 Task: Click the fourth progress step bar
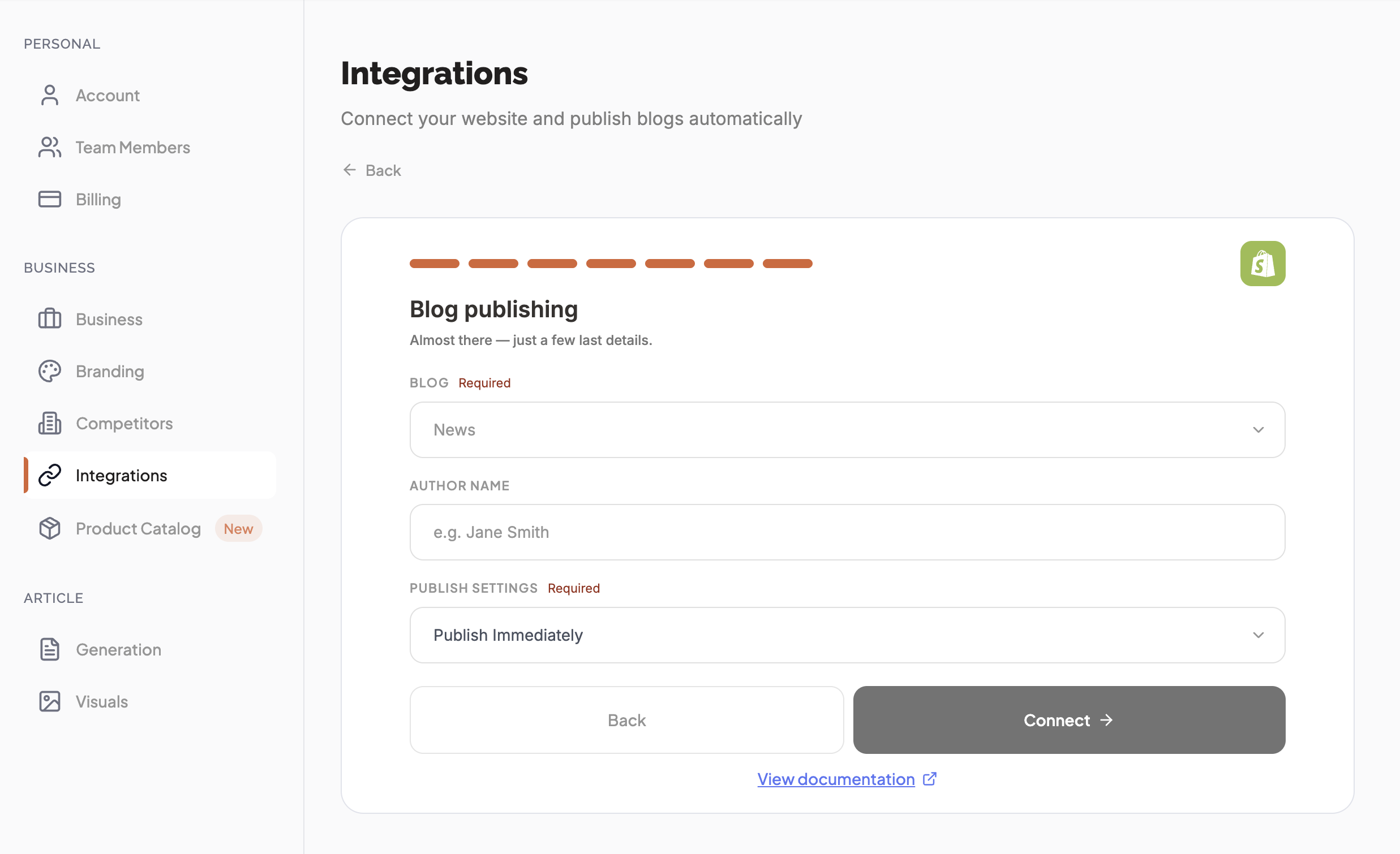point(611,264)
